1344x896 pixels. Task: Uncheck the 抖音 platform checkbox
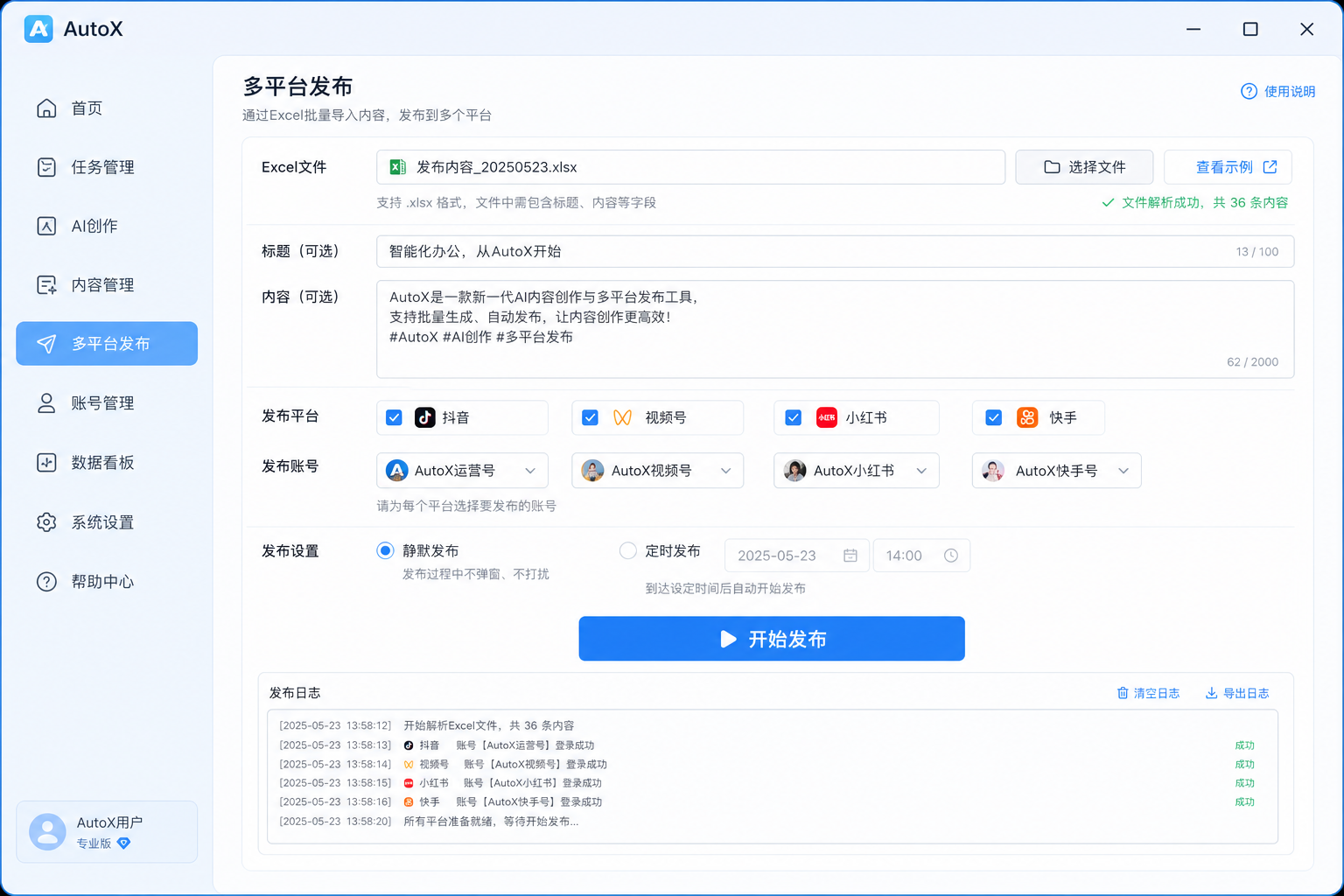tap(394, 417)
